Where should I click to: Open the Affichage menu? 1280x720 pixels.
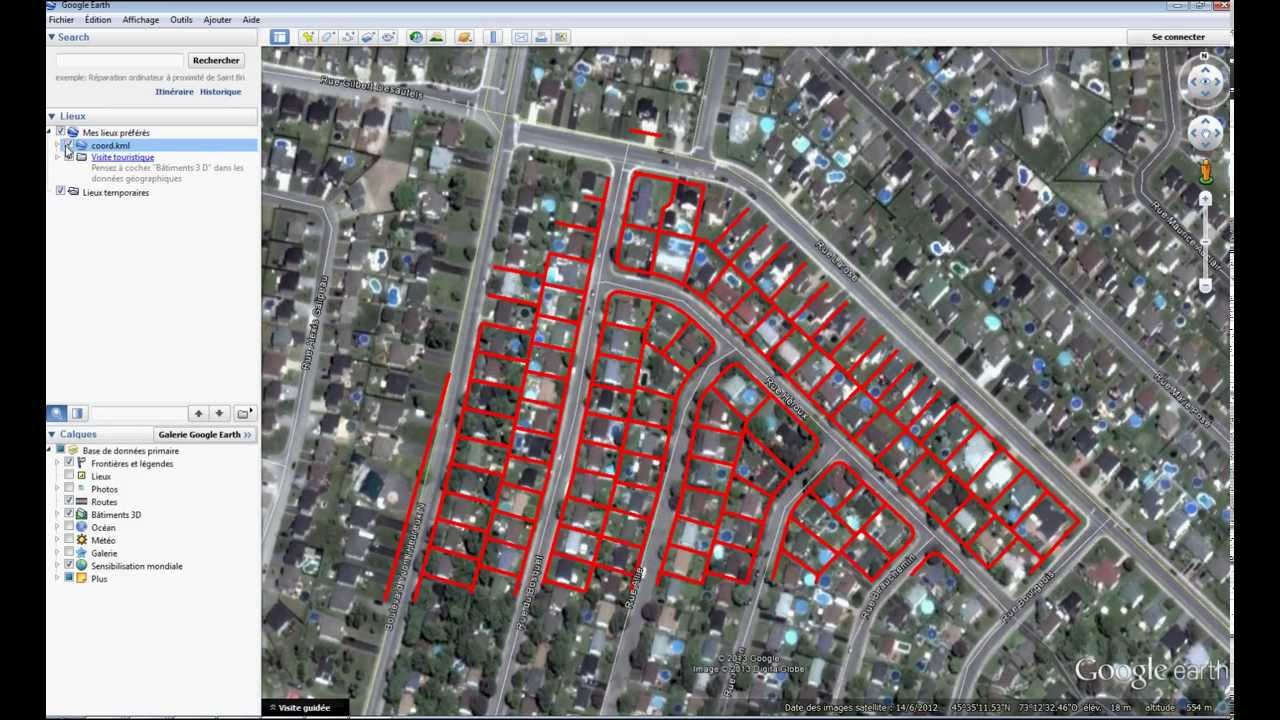click(x=141, y=19)
